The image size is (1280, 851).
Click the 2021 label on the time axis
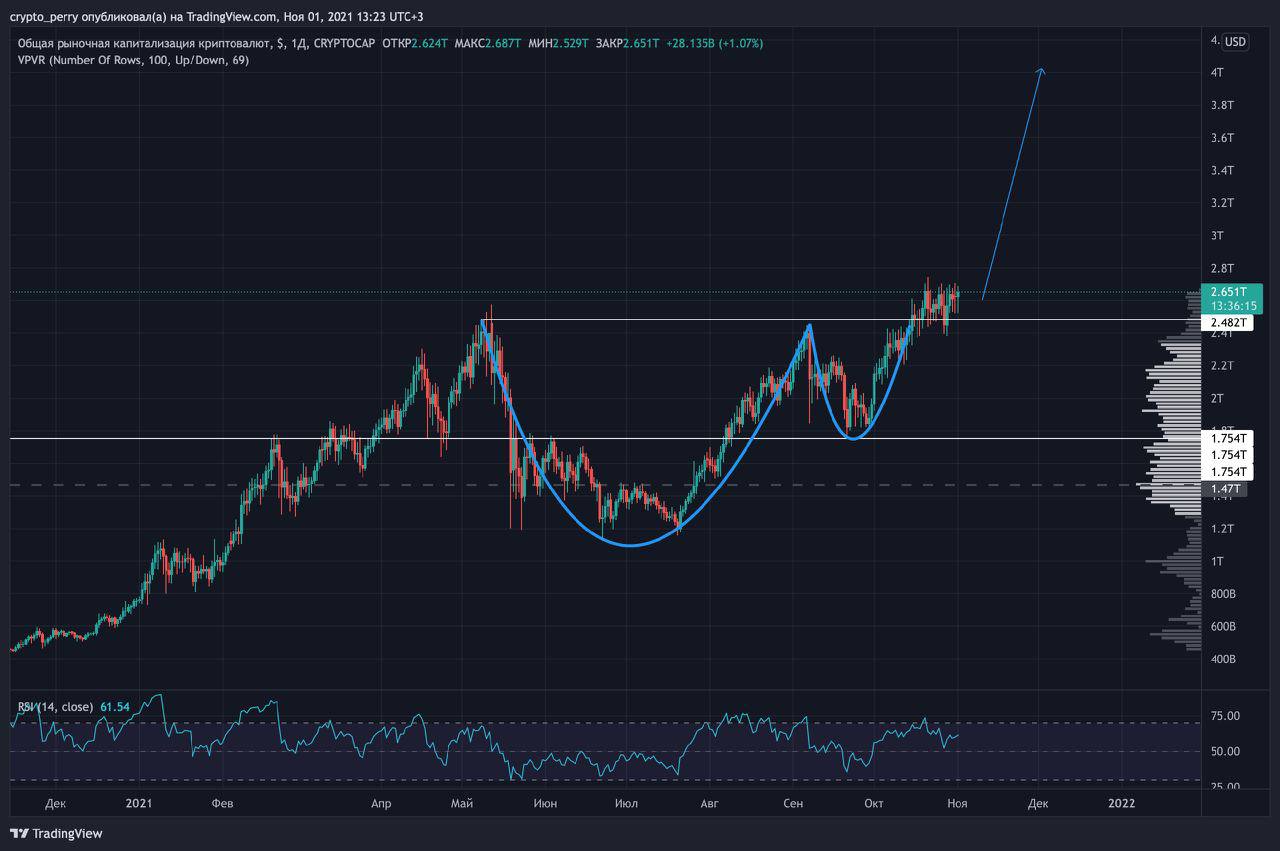click(139, 802)
